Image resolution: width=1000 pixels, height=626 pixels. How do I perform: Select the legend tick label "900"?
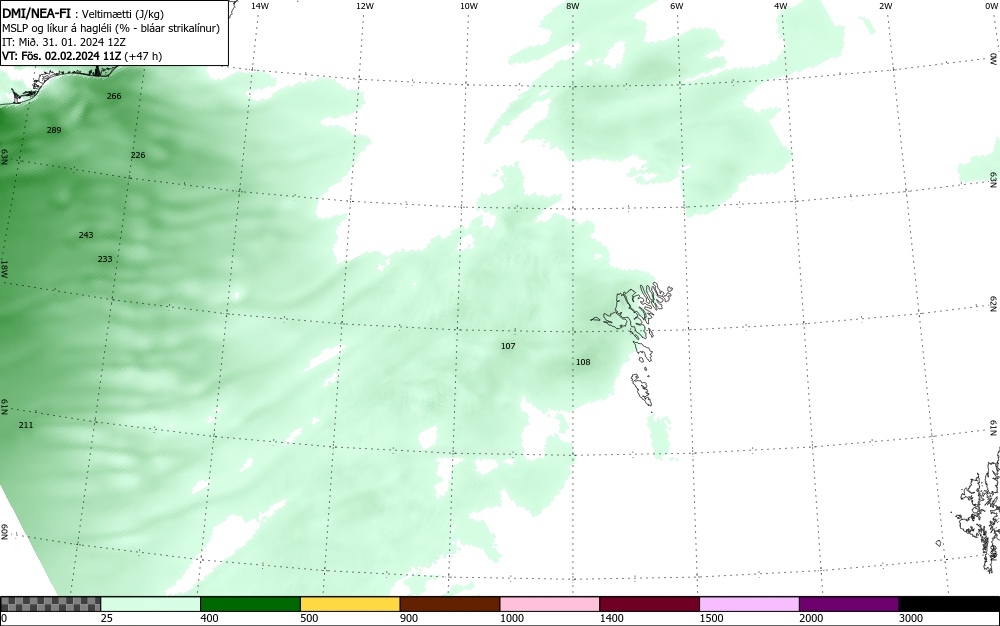409,618
